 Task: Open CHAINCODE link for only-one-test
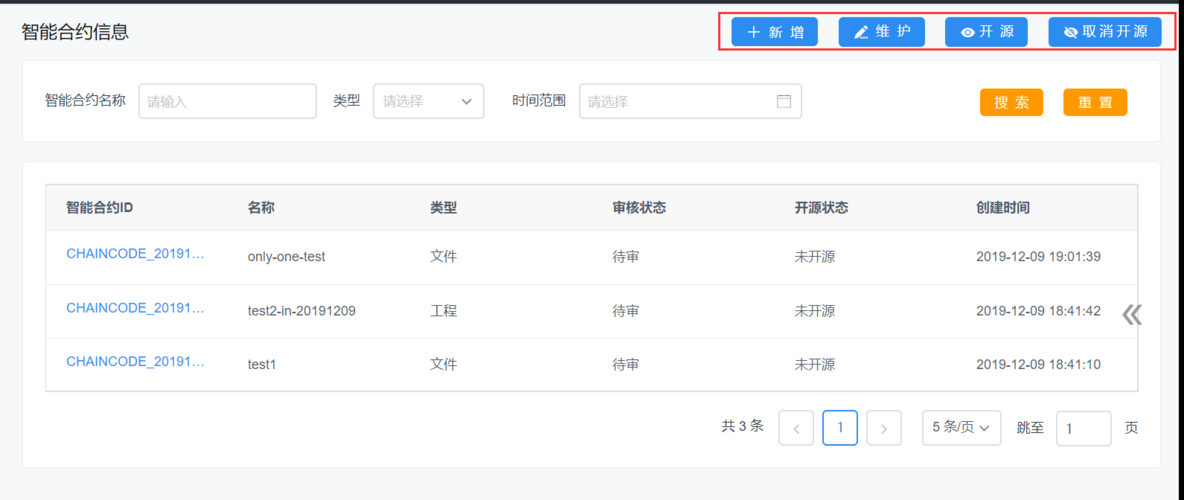tap(135, 254)
